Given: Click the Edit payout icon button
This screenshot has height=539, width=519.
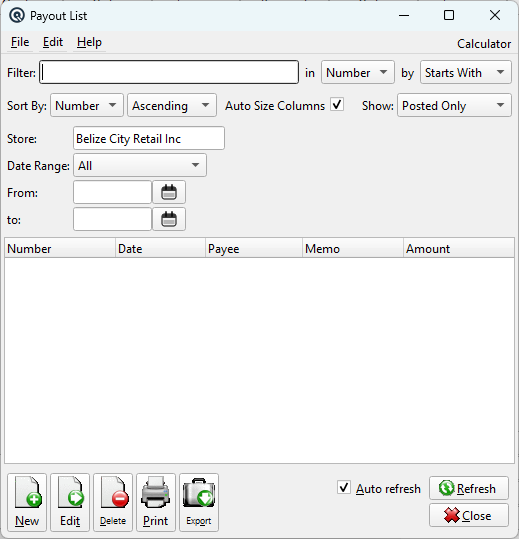Looking at the screenshot, I should point(70,502).
